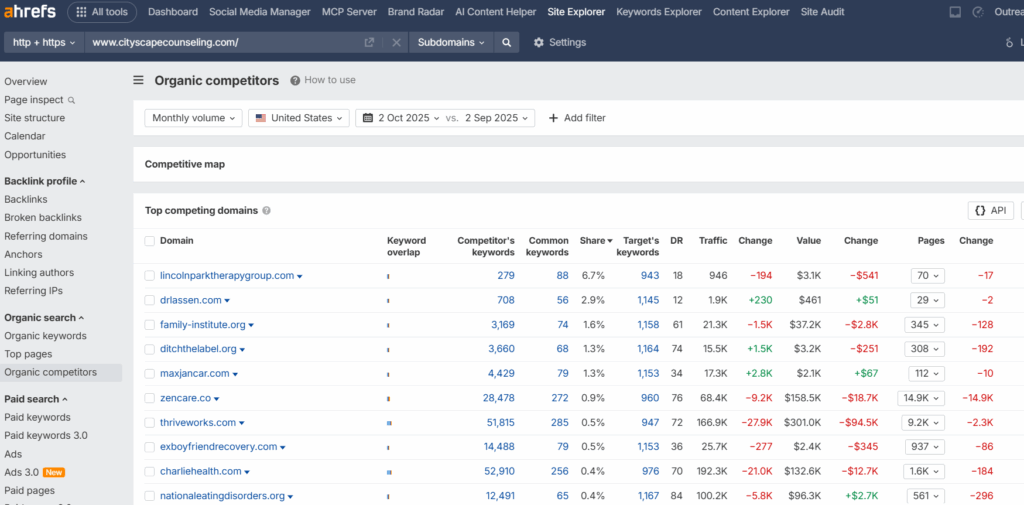Open Keywords Explorer
This screenshot has height=505, width=1024.
click(x=659, y=12)
